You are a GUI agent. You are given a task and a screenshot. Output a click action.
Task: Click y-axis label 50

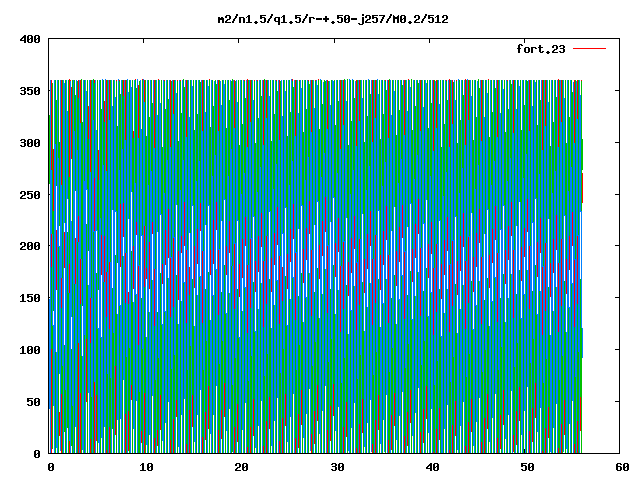[x=33, y=402]
